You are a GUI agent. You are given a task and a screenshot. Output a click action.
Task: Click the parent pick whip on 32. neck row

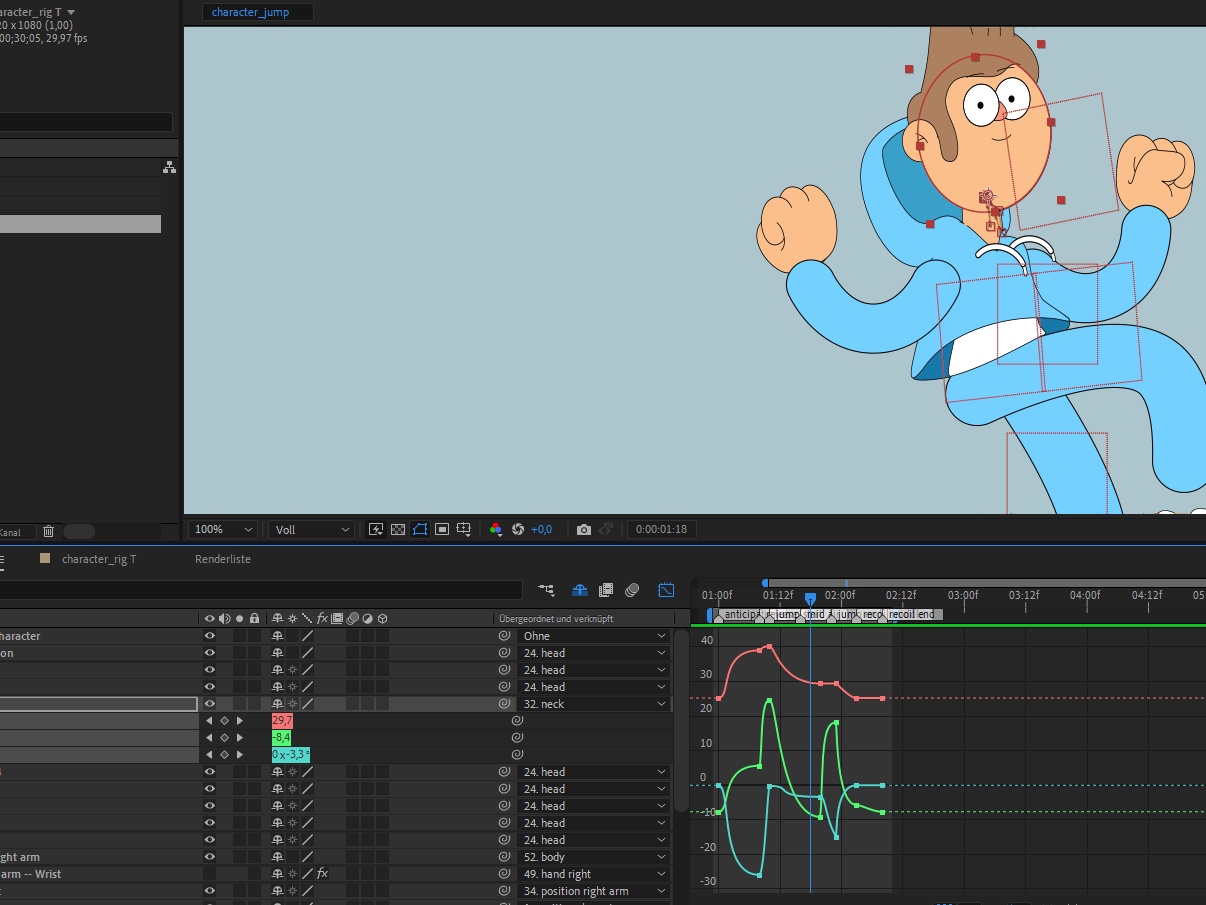coord(504,704)
